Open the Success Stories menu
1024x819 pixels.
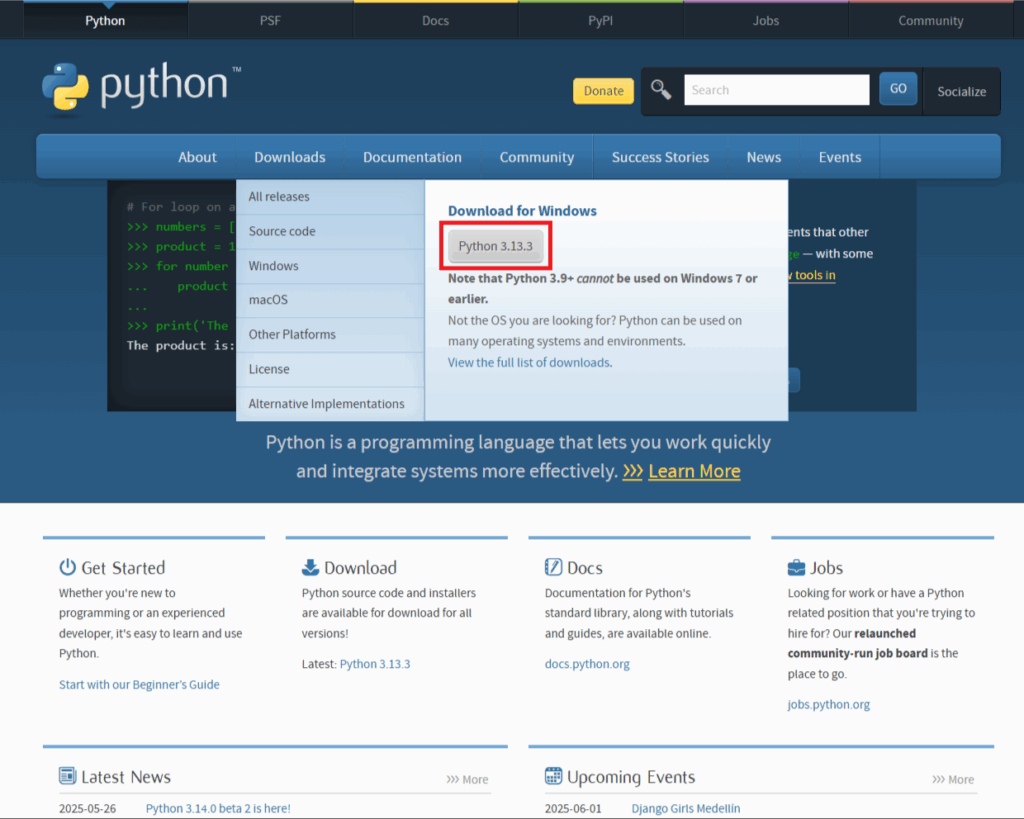(x=660, y=157)
